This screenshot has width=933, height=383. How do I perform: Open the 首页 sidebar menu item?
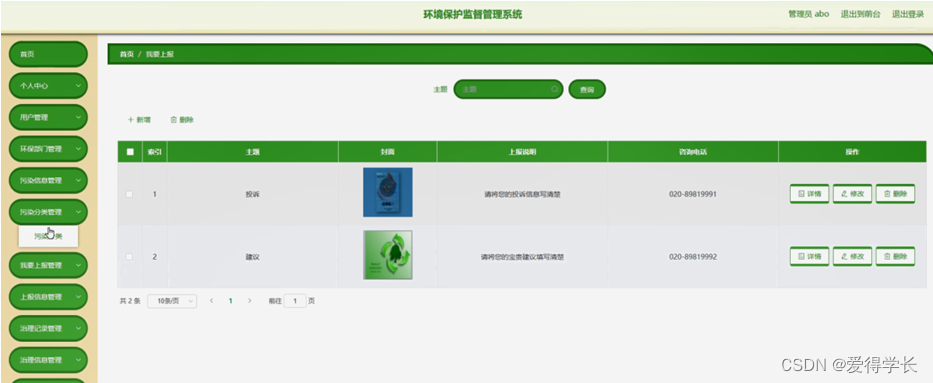click(48, 54)
